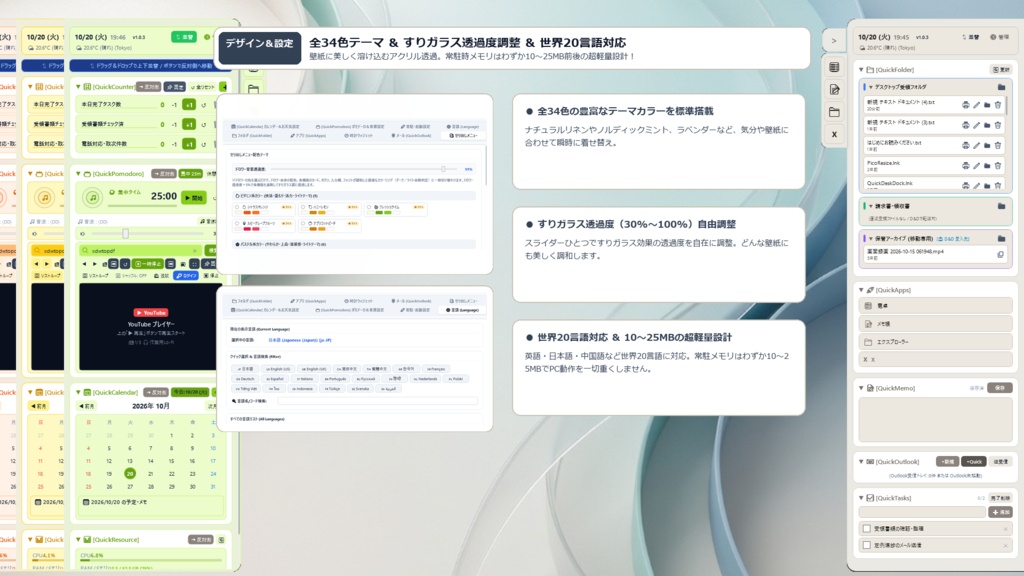This screenshot has width=1024, height=576.
Task: Click +Quick button in QuickOutlook
Action: click(974, 462)
